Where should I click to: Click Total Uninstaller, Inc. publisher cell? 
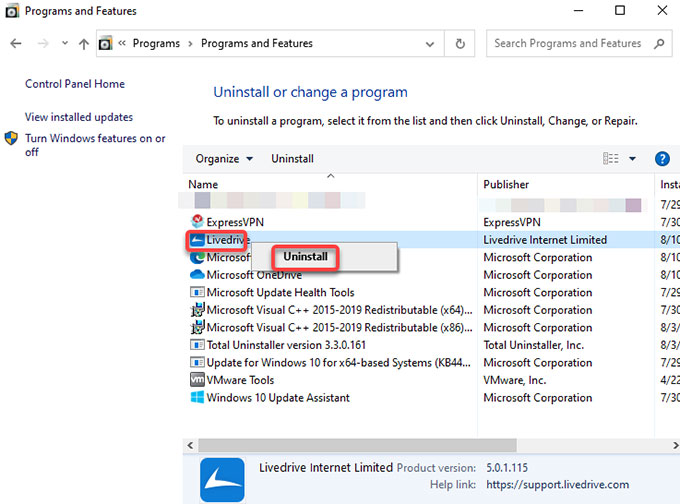click(534, 345)
